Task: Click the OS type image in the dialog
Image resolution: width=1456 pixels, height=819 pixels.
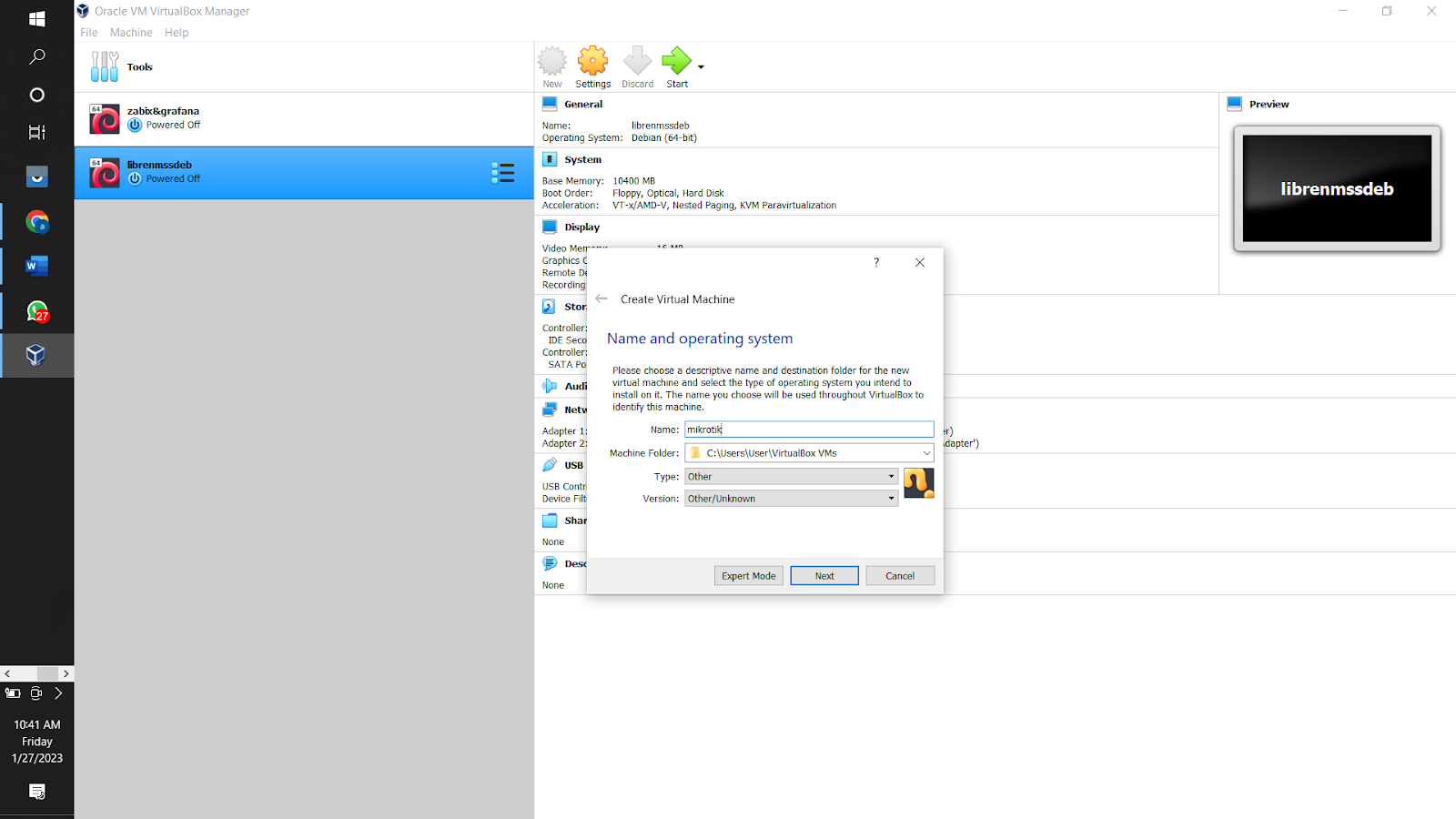Action: click(x=919, y=483)
